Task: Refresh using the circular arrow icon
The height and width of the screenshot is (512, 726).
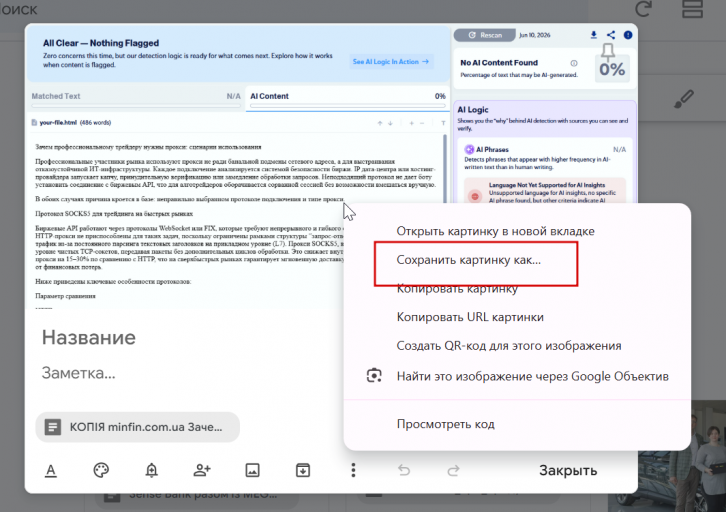Action: tap(643, 9)
